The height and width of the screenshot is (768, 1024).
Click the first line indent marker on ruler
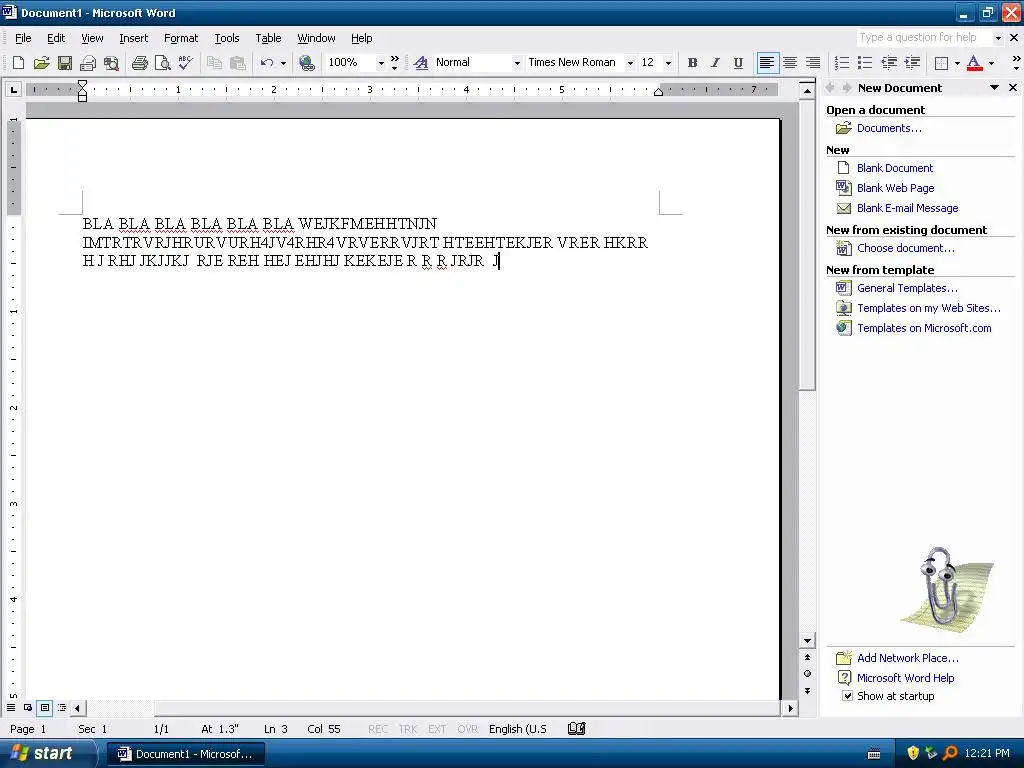[x=82, y=85]
